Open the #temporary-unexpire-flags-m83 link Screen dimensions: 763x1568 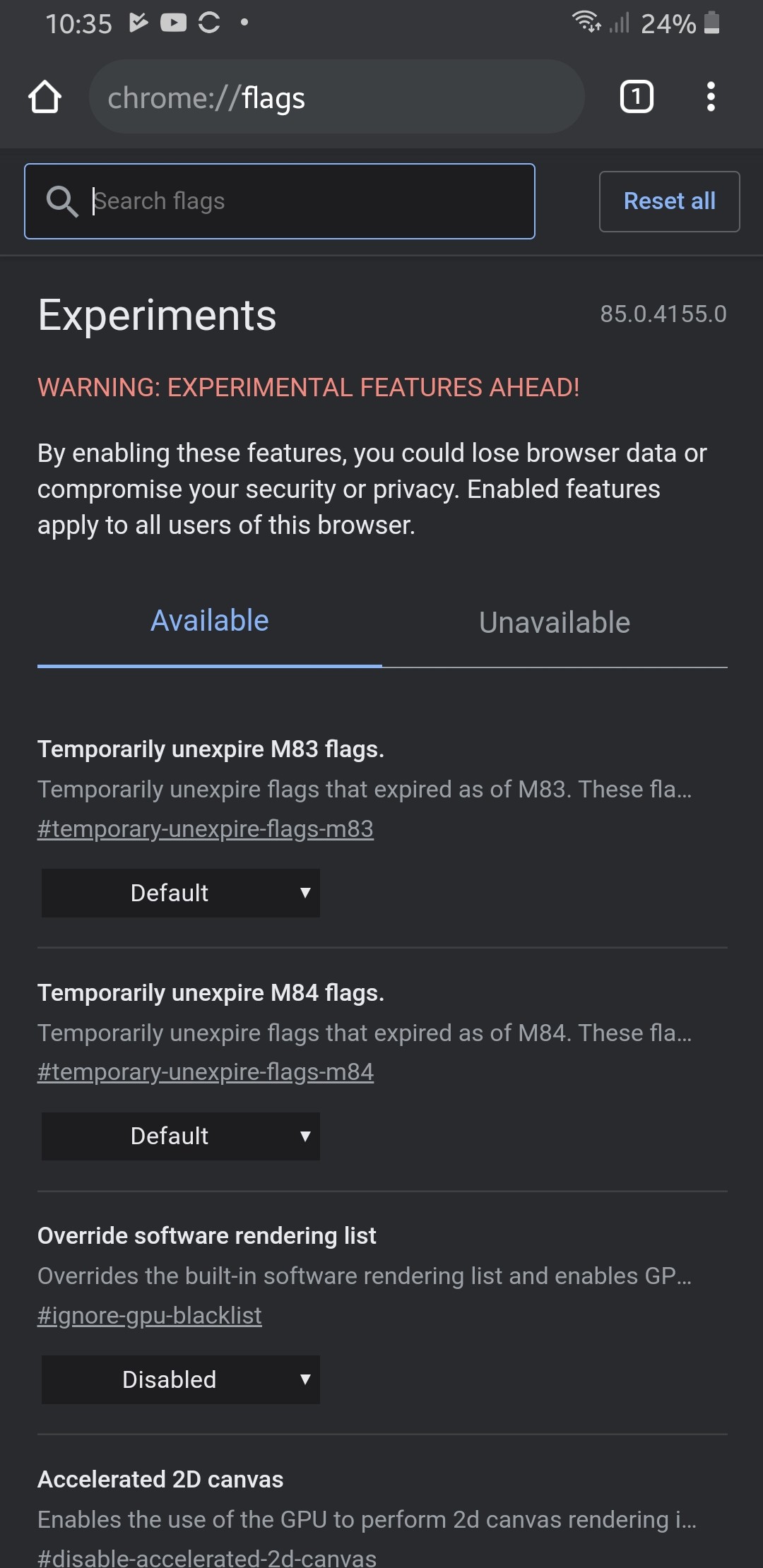[x=206, y=828]
